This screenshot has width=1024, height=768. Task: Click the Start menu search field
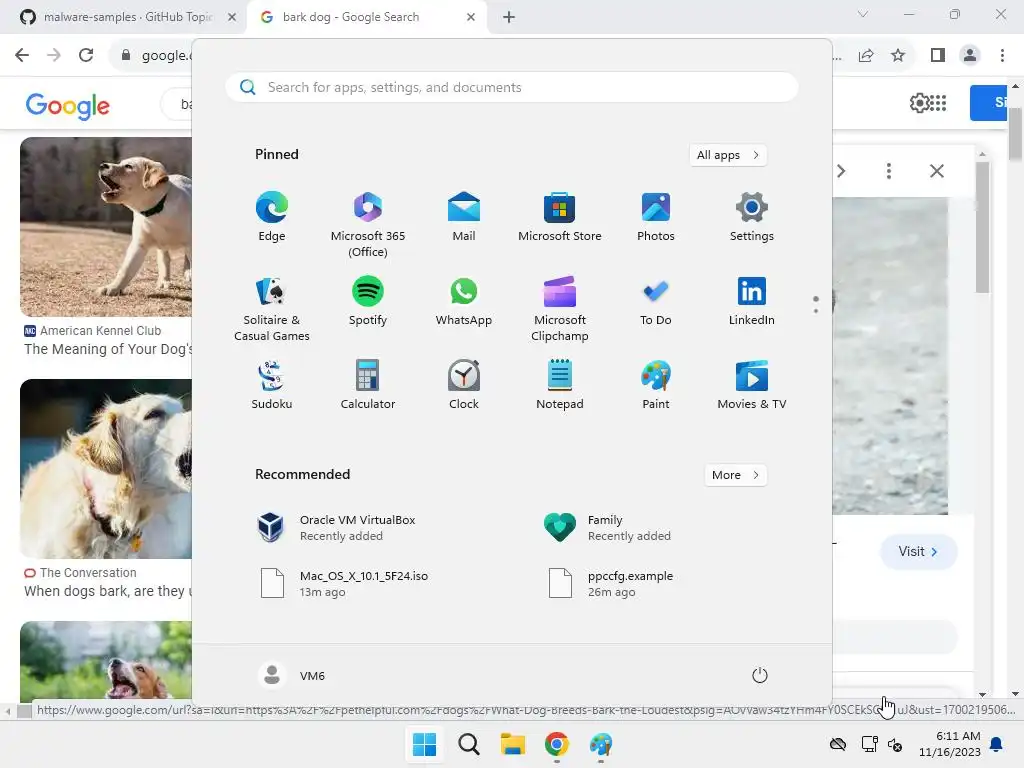(x=512, y=88)
